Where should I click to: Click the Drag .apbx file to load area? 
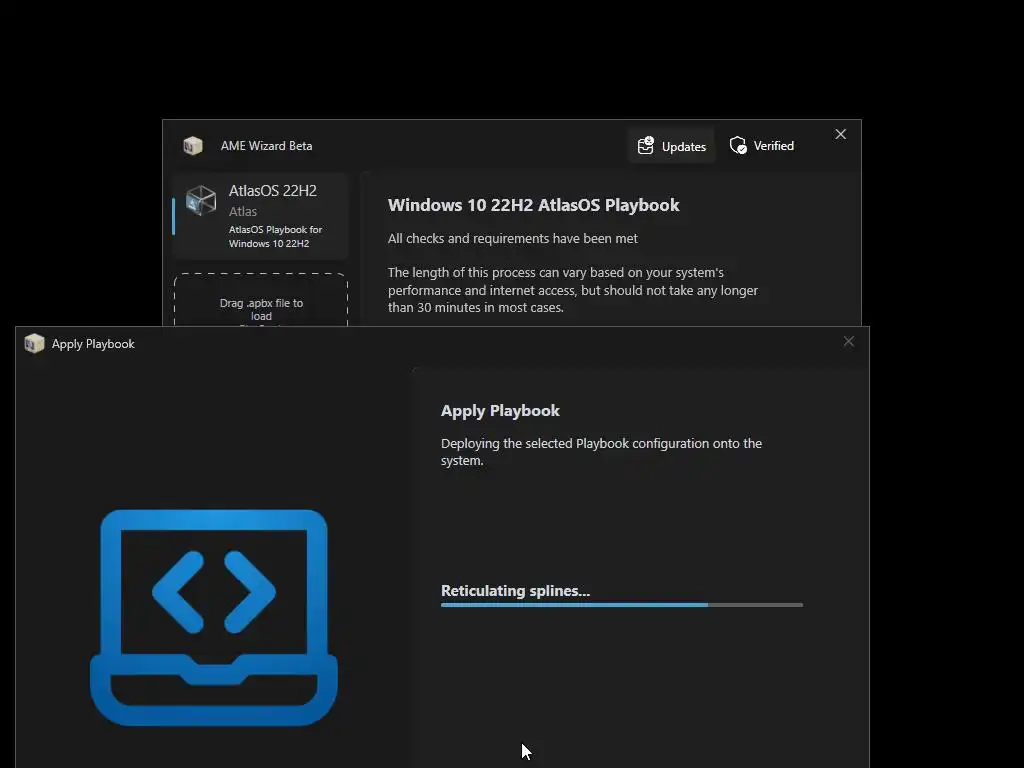click(x=261, y=302)
